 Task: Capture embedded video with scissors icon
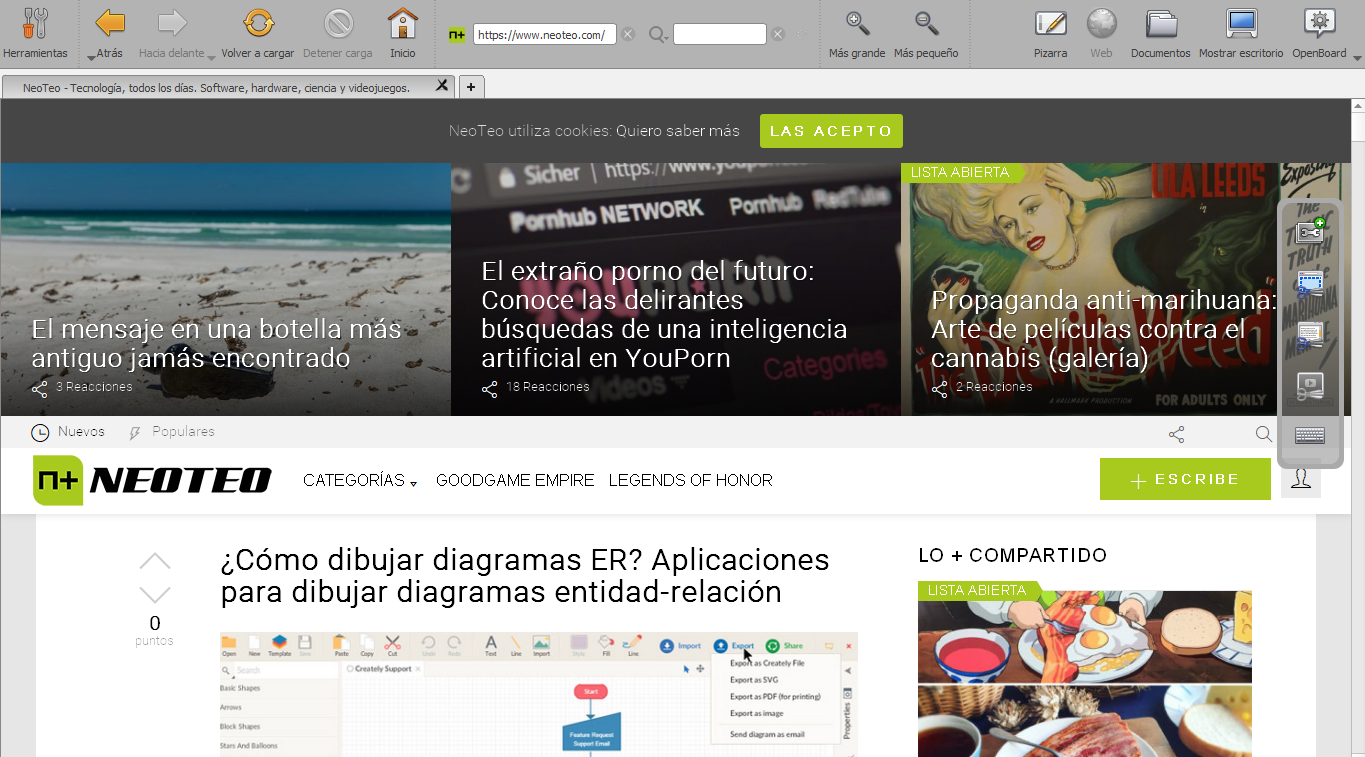pyautogui.click(x=1310, y=385)
